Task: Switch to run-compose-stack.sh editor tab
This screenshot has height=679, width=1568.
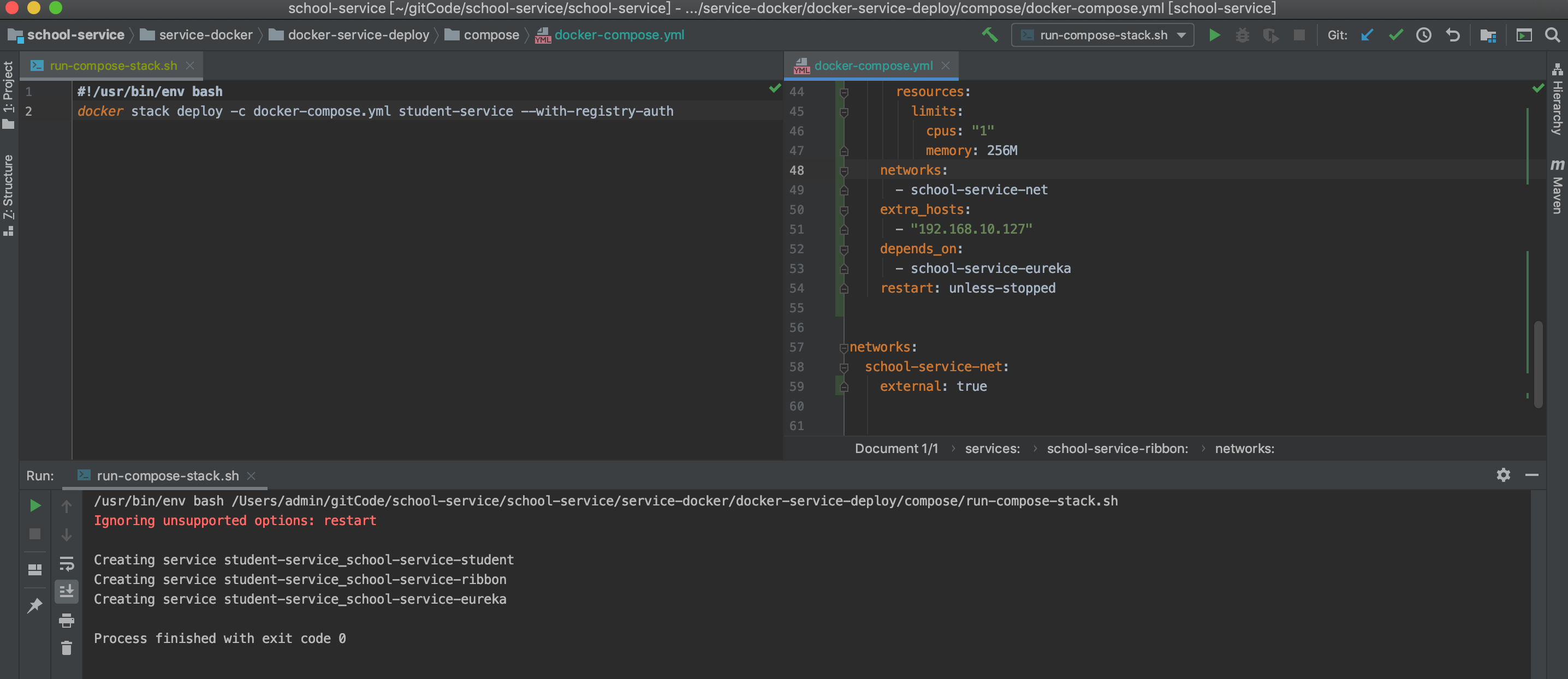Action: point(113,65)
